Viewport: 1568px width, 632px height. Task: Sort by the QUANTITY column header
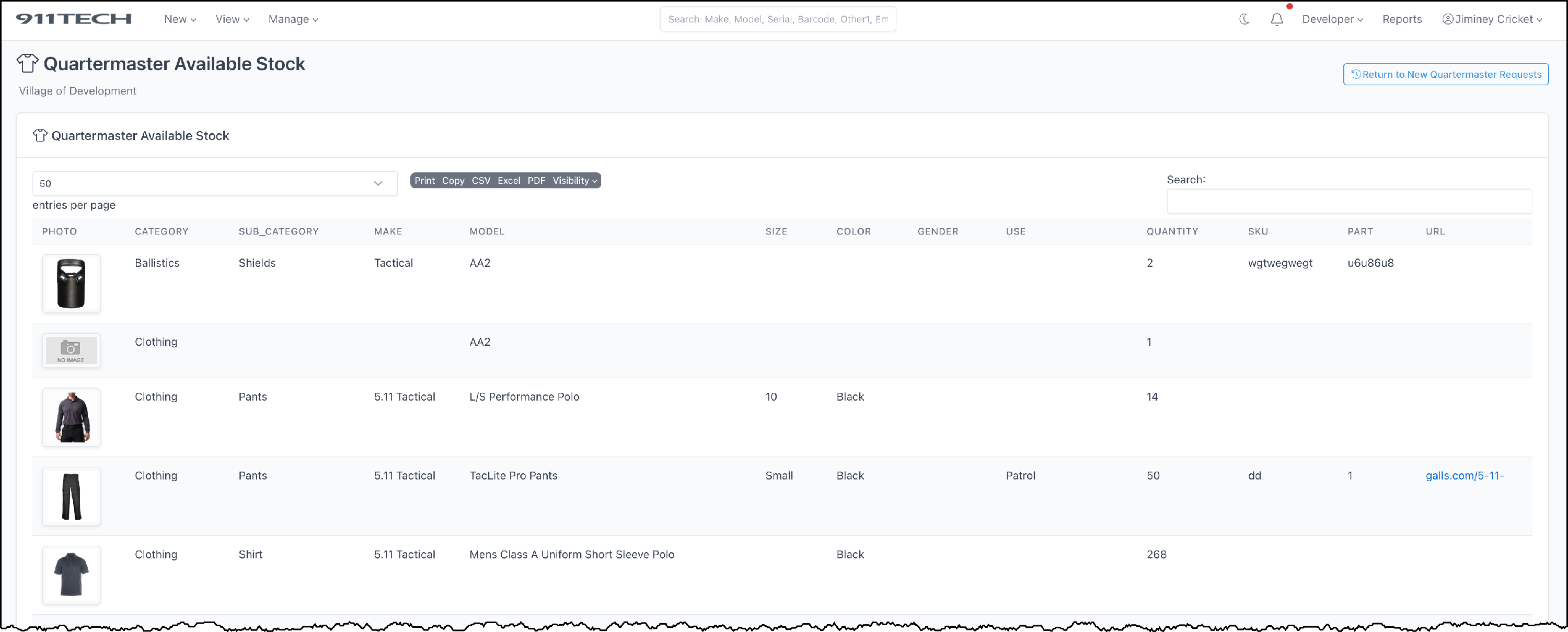click(1172, 231)
